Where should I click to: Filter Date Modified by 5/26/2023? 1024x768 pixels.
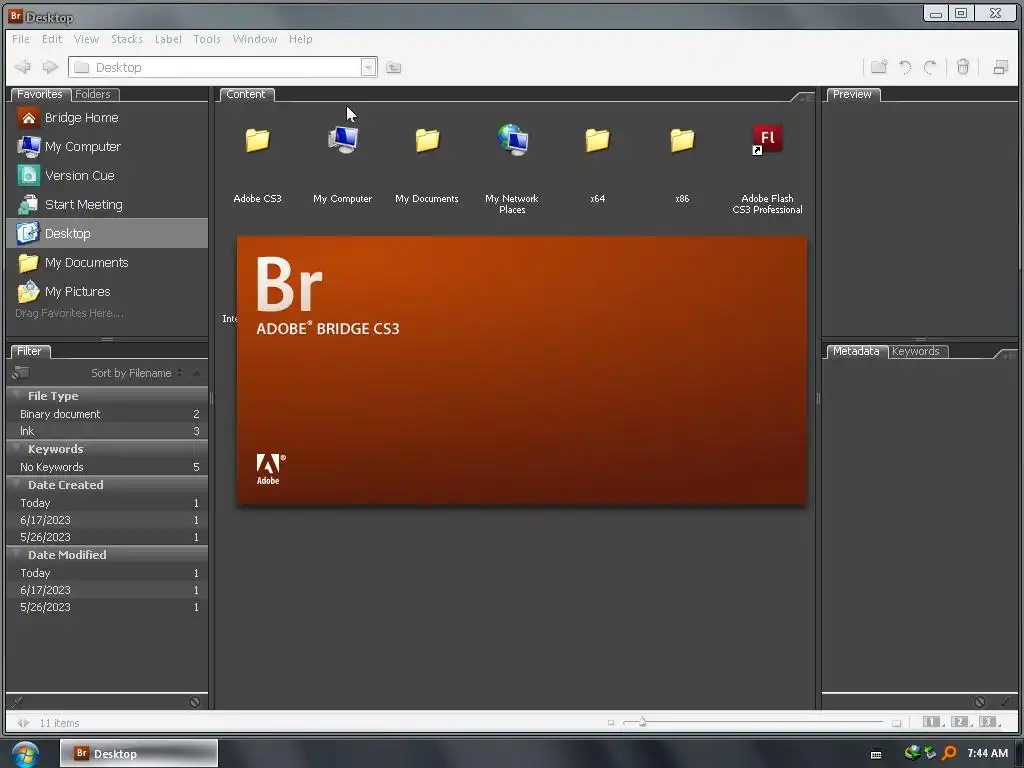click(x=107, y=607)
